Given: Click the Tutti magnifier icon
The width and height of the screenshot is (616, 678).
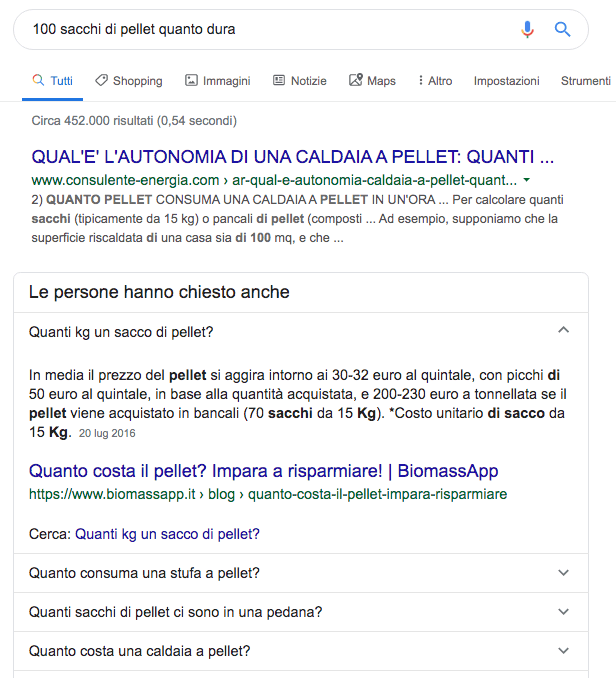Looking at the screenshot, I should [38, 80].
